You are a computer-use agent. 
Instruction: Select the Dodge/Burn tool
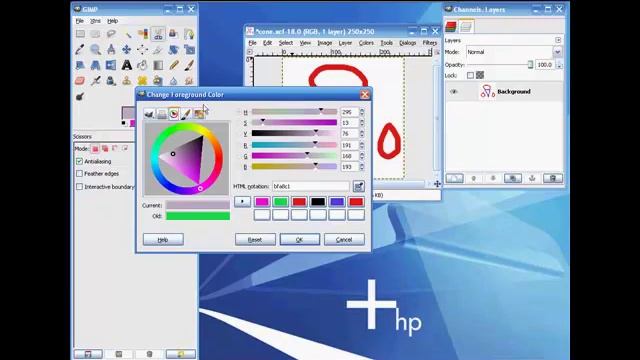pos(80,97)
